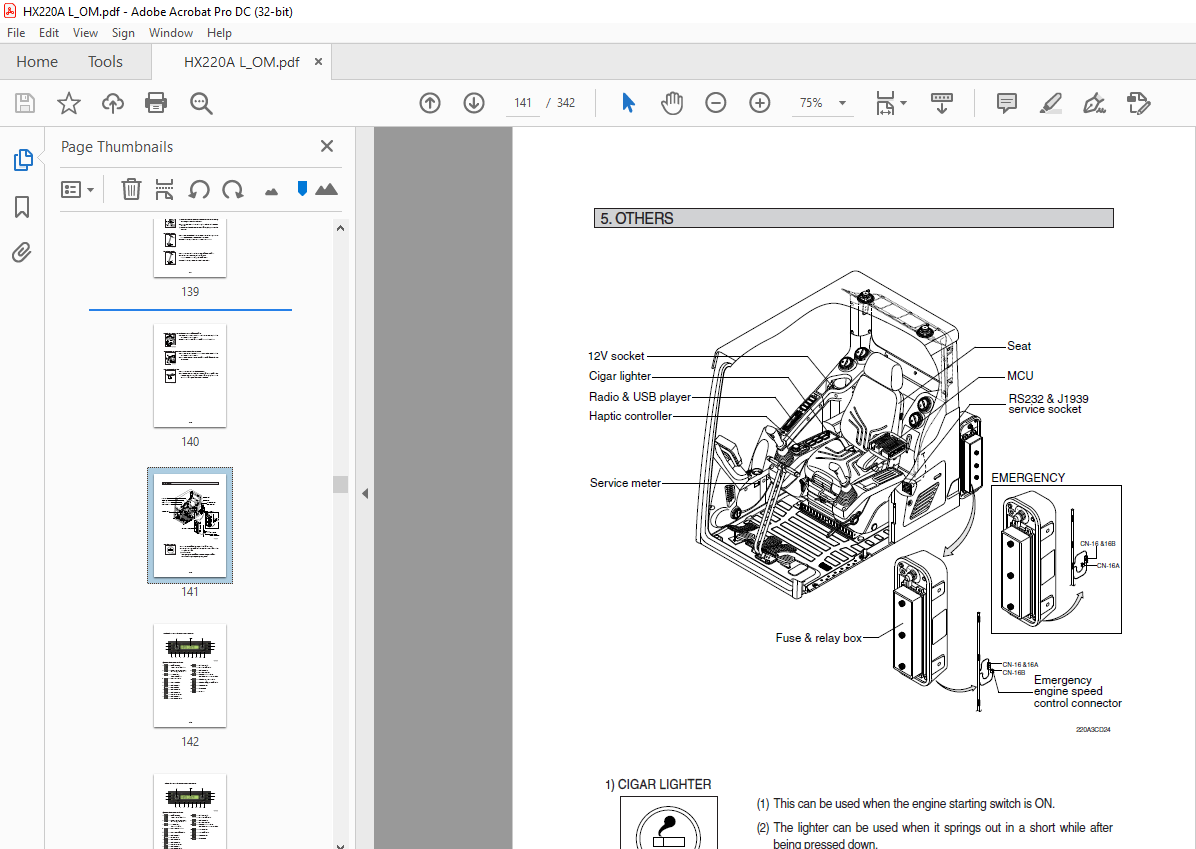Click the Print file icon
The width and height of the screenshot is (1196, 849).
point(156,103)
